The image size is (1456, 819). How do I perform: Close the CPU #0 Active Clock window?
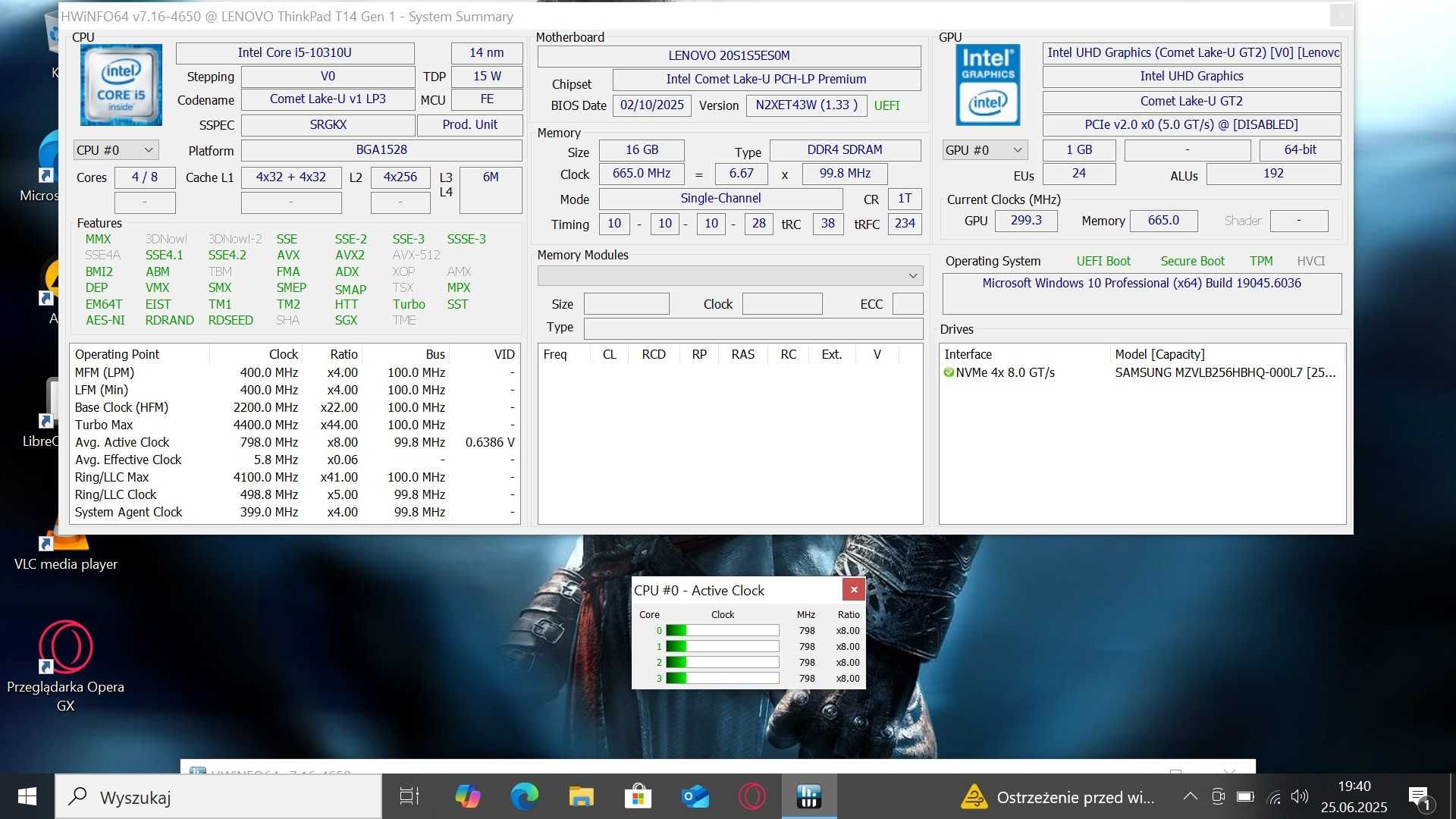click(854, 589)
